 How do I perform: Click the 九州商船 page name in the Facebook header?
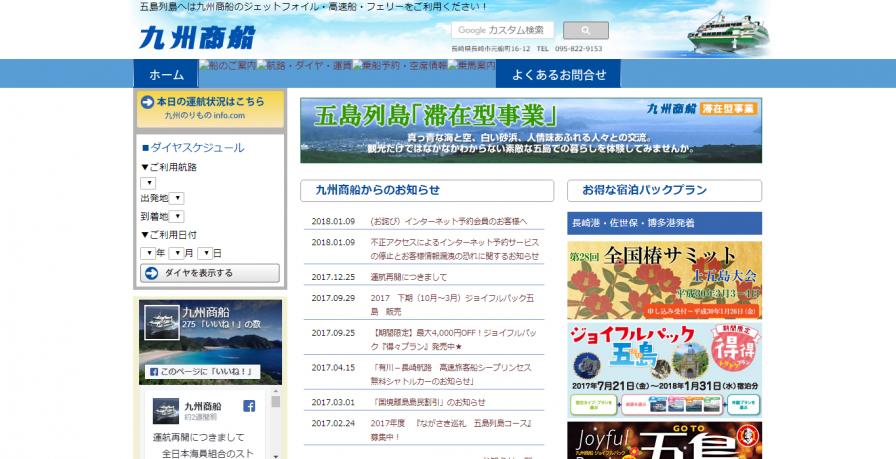click(x=206, y=313)
